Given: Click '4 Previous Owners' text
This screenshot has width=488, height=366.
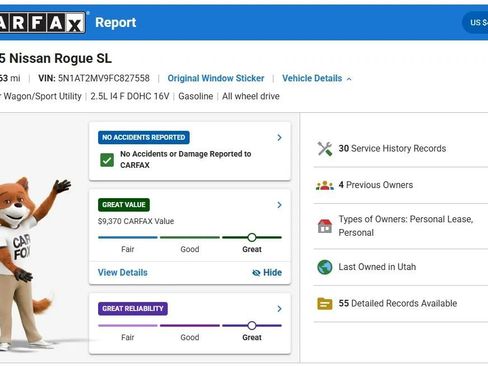Looking at the screenshot, I should (376, 185).
